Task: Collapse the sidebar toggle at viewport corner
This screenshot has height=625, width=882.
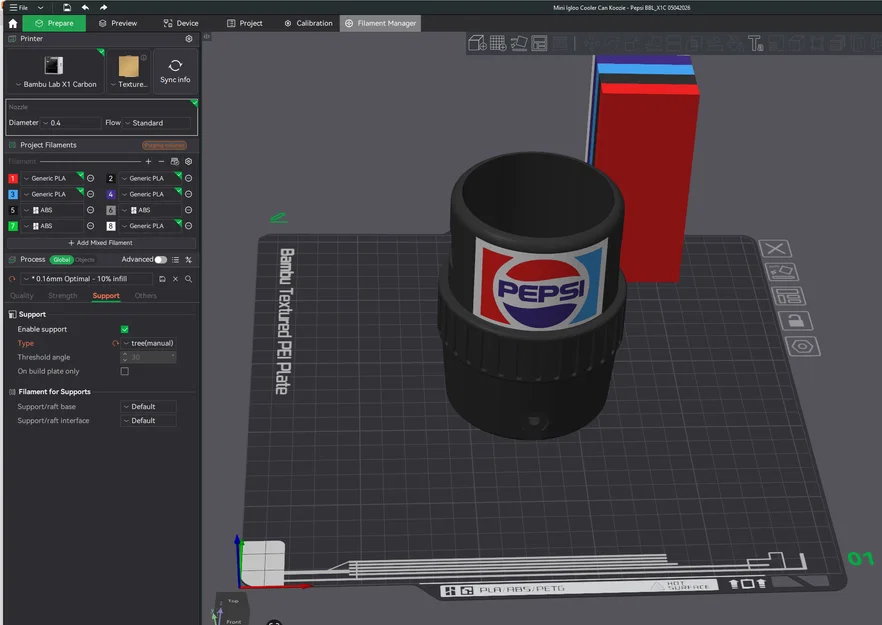Action: (x=206, y=37)
